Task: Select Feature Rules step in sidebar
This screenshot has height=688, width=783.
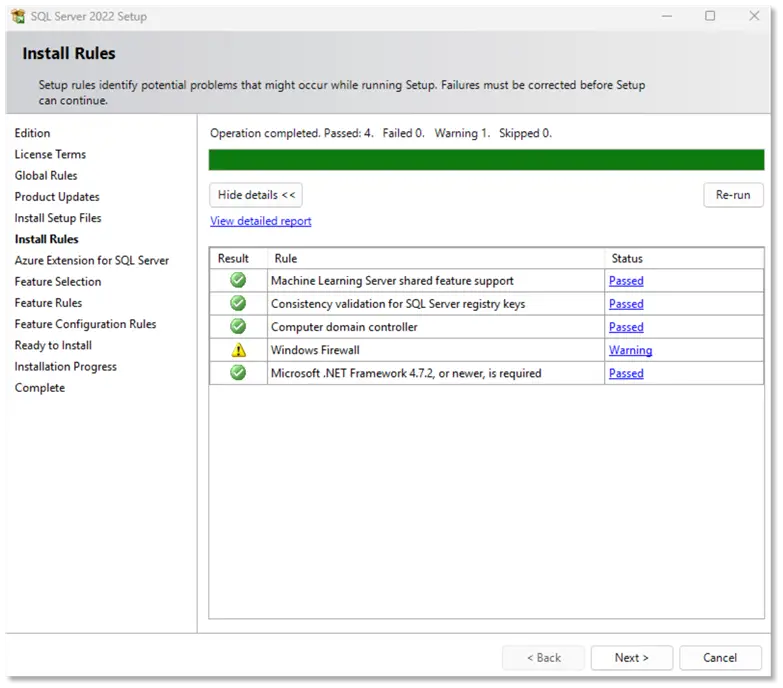Action: pyautogui.click(x=48, y=303)
